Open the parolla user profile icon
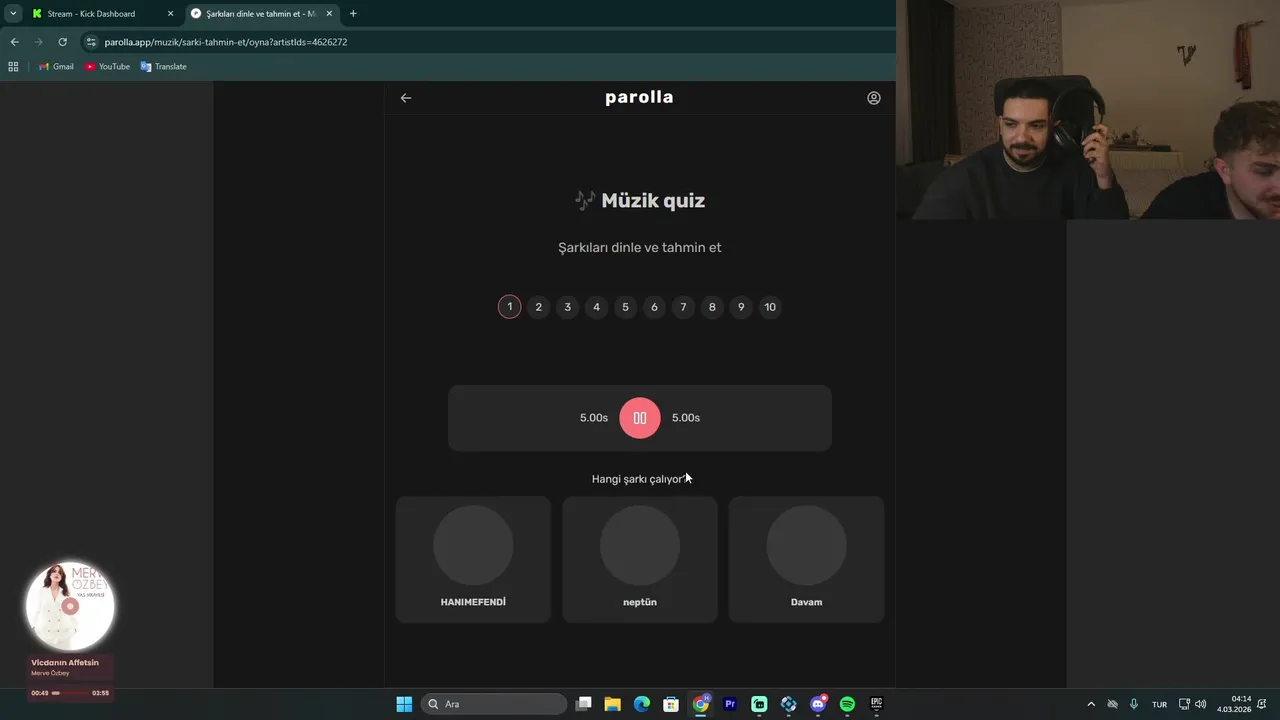 pos(874,98)
